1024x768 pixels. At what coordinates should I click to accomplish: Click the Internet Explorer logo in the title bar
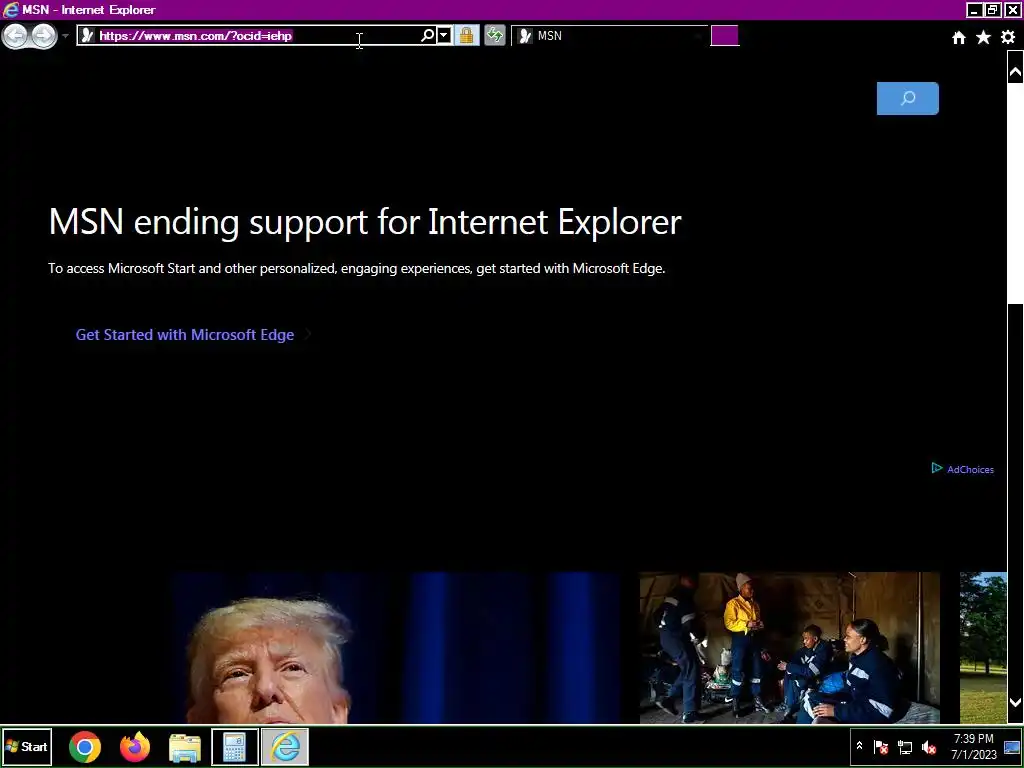point(10,9)
